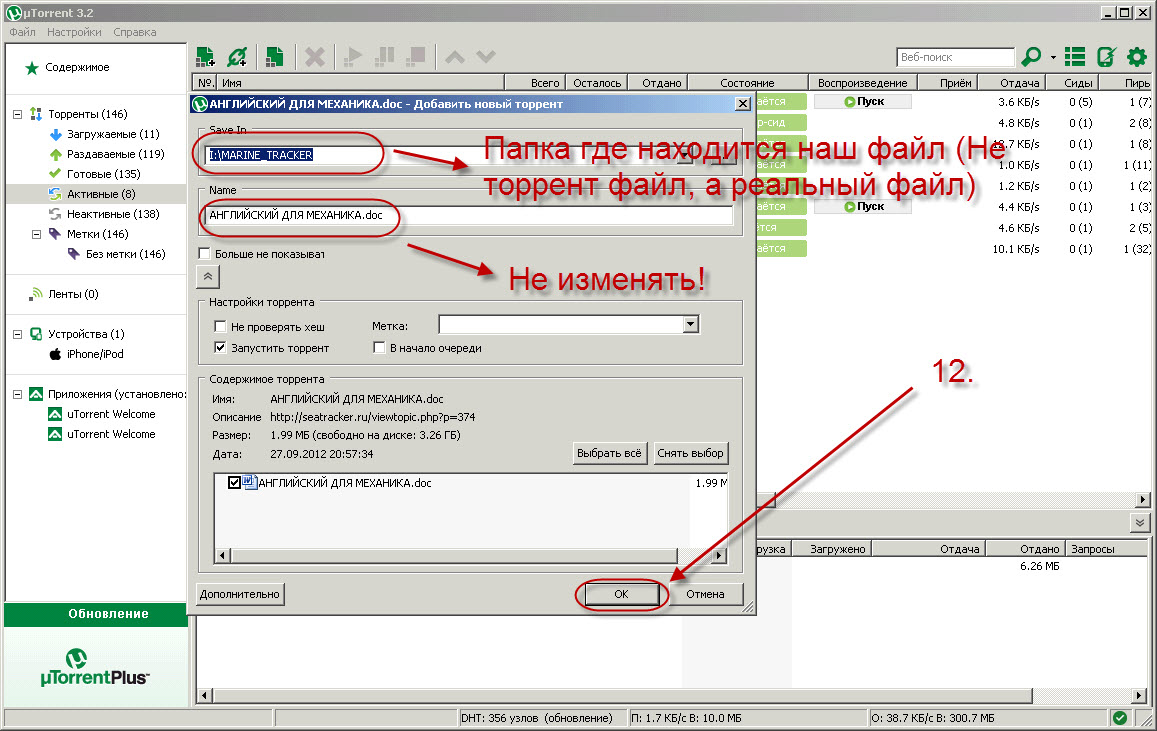Click the web search magnifier icon
This screenshot has width=1157, height=731.
(1032, 57)
